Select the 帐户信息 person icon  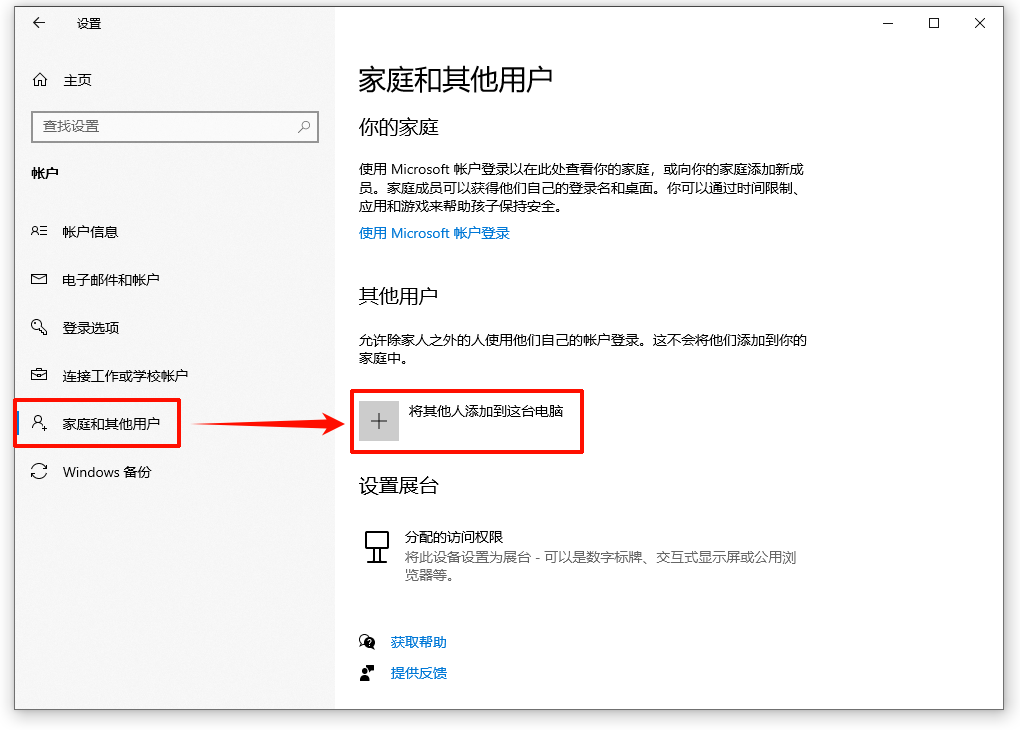[x=38, y=231]
